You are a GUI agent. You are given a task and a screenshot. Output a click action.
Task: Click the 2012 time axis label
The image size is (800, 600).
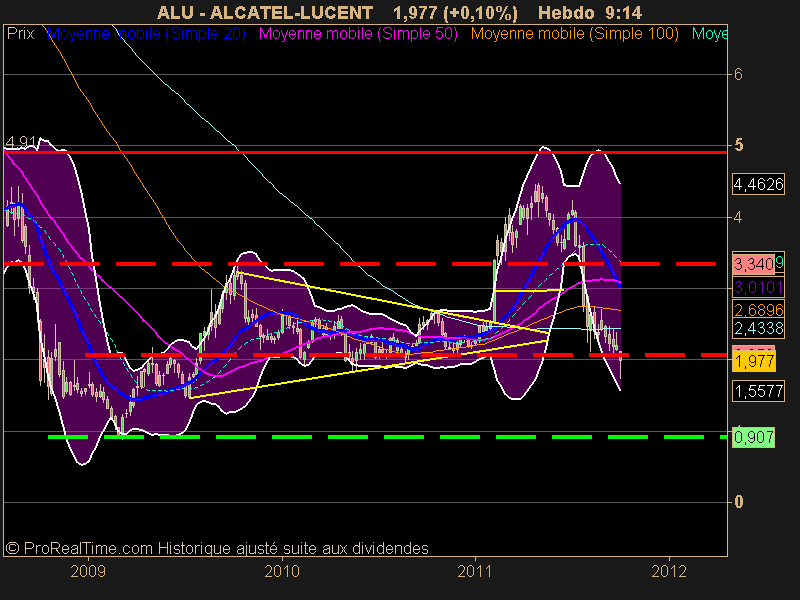click(x=669, y=571)
